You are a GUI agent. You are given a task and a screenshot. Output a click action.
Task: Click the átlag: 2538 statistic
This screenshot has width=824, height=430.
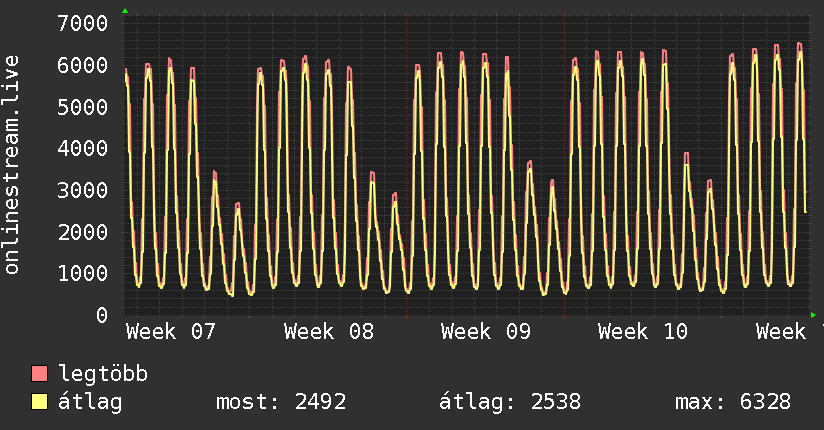point(510,402)
